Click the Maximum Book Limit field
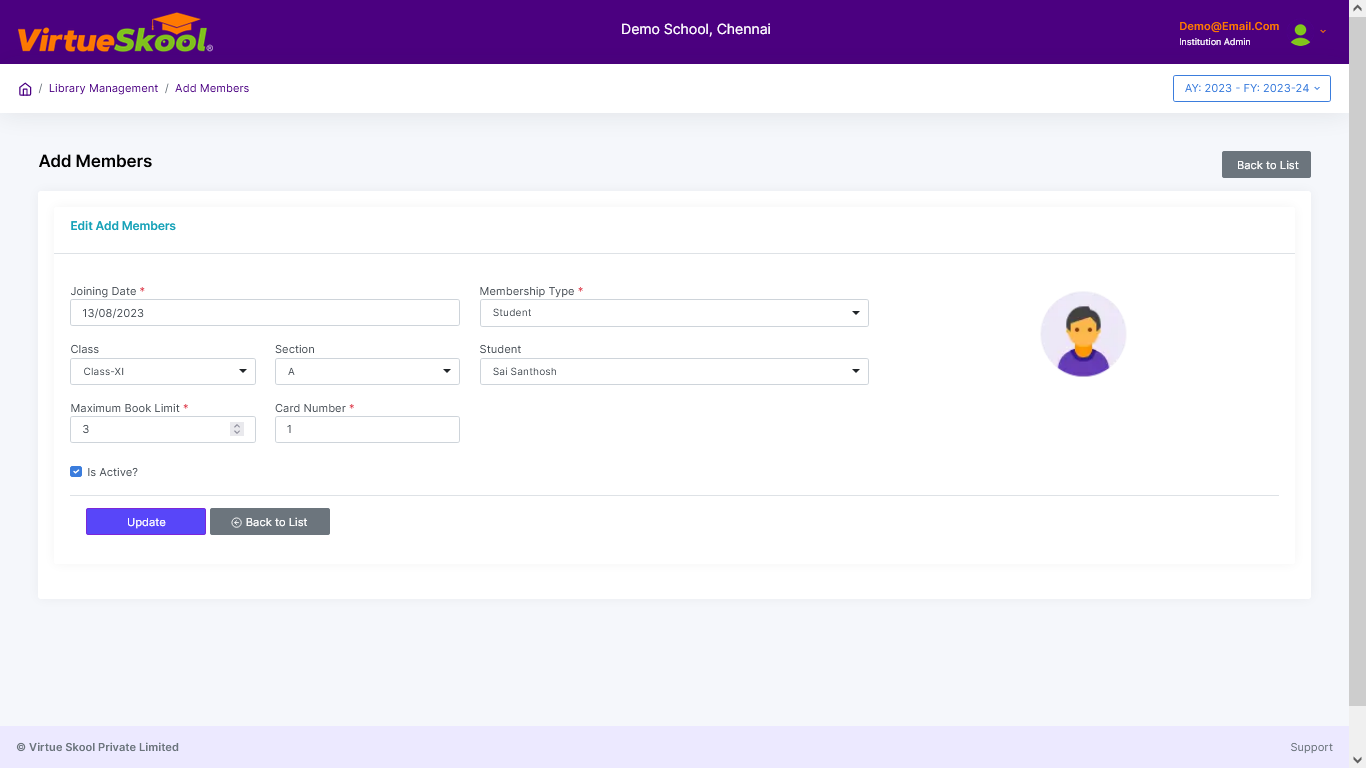The height and width of the screenshot is (768, 1366). (163, 429)
